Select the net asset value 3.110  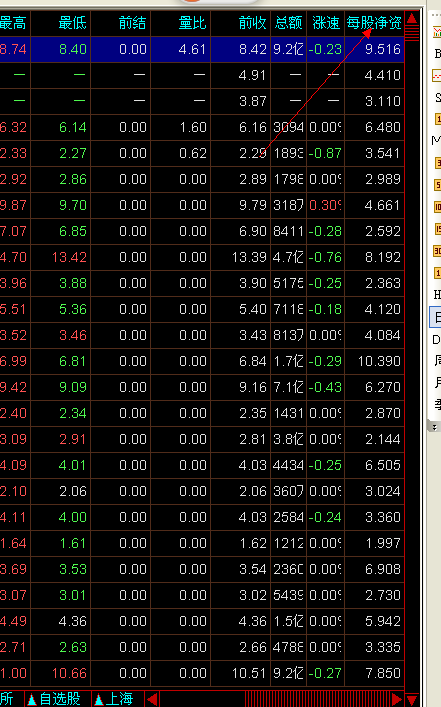[383, 101]
